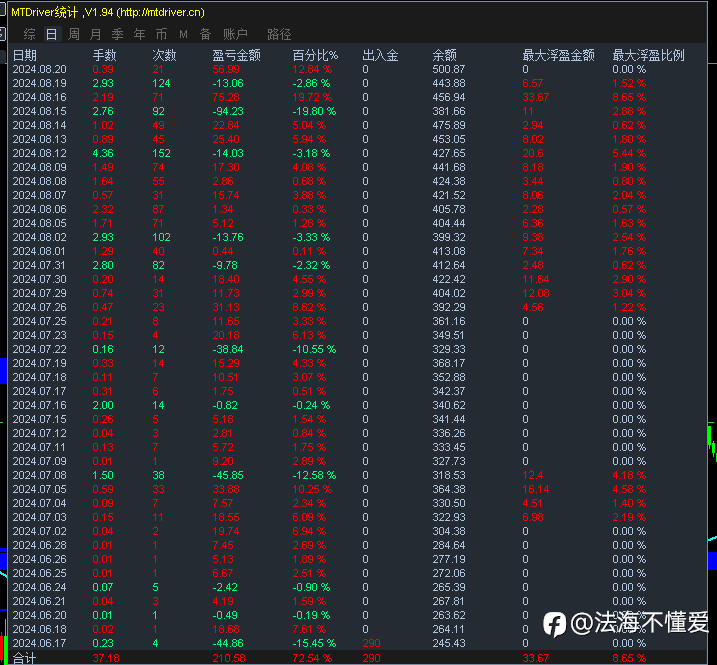Screen dimensions: 717x665
Task: Click balance value 500.87
Action: 449,69
